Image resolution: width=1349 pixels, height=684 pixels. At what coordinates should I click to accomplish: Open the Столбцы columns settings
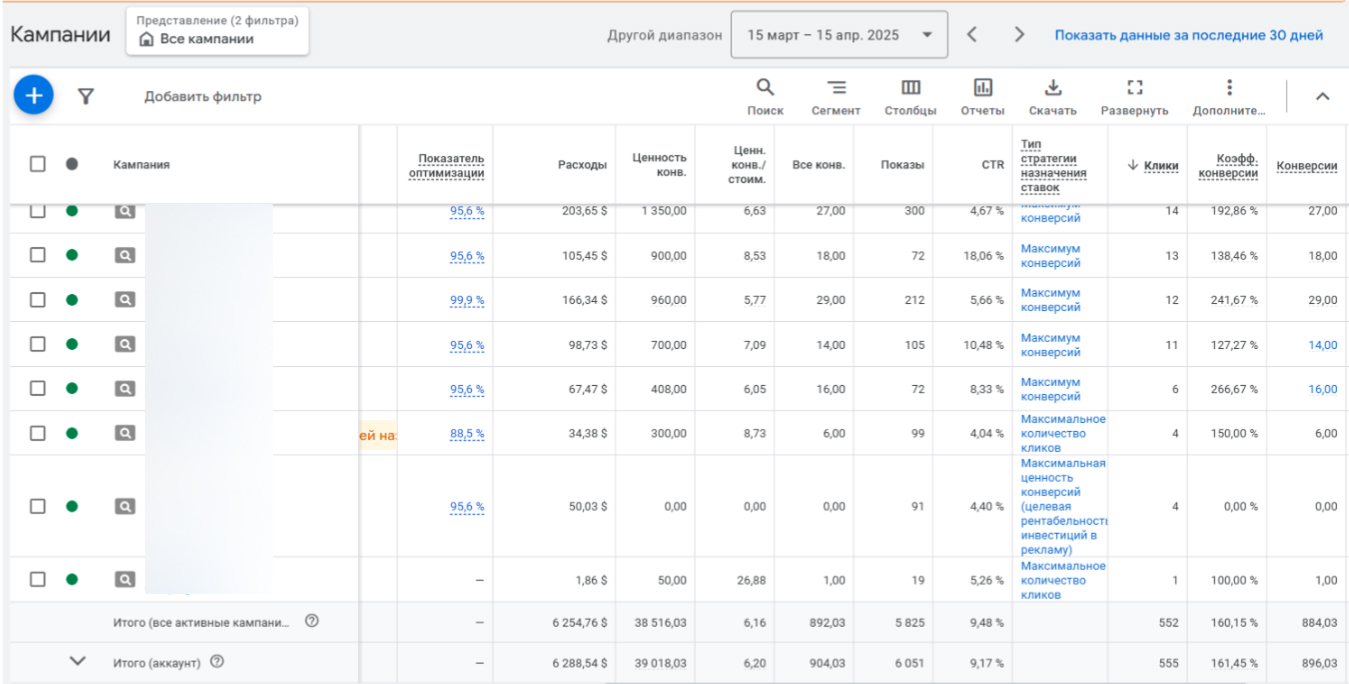click(910, 96)
